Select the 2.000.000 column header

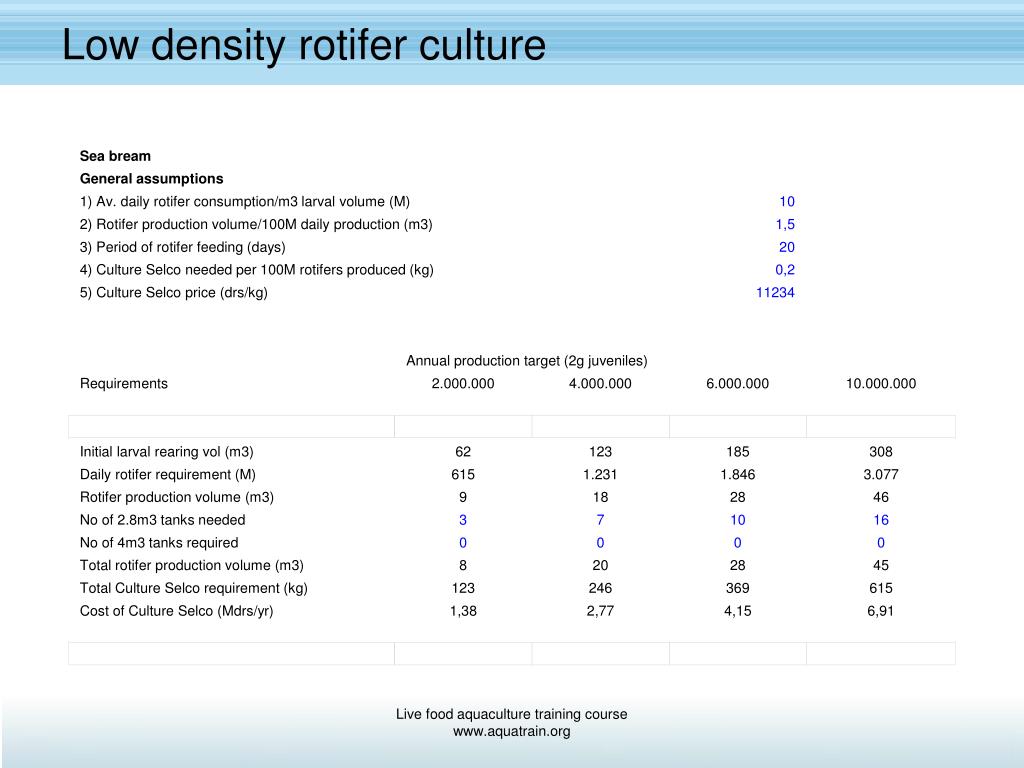463,384
